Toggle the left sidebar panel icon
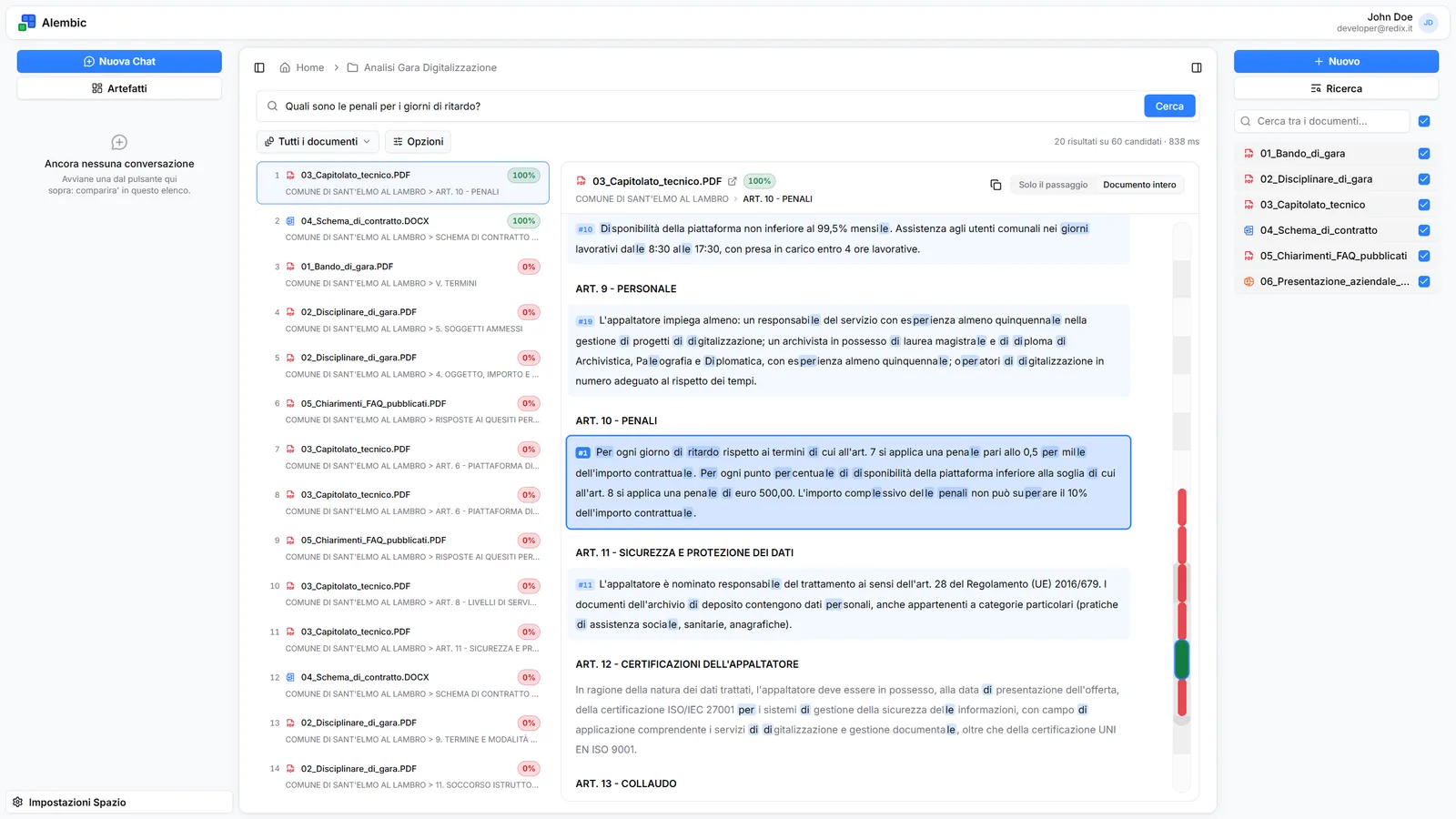 tap(259, 67)
